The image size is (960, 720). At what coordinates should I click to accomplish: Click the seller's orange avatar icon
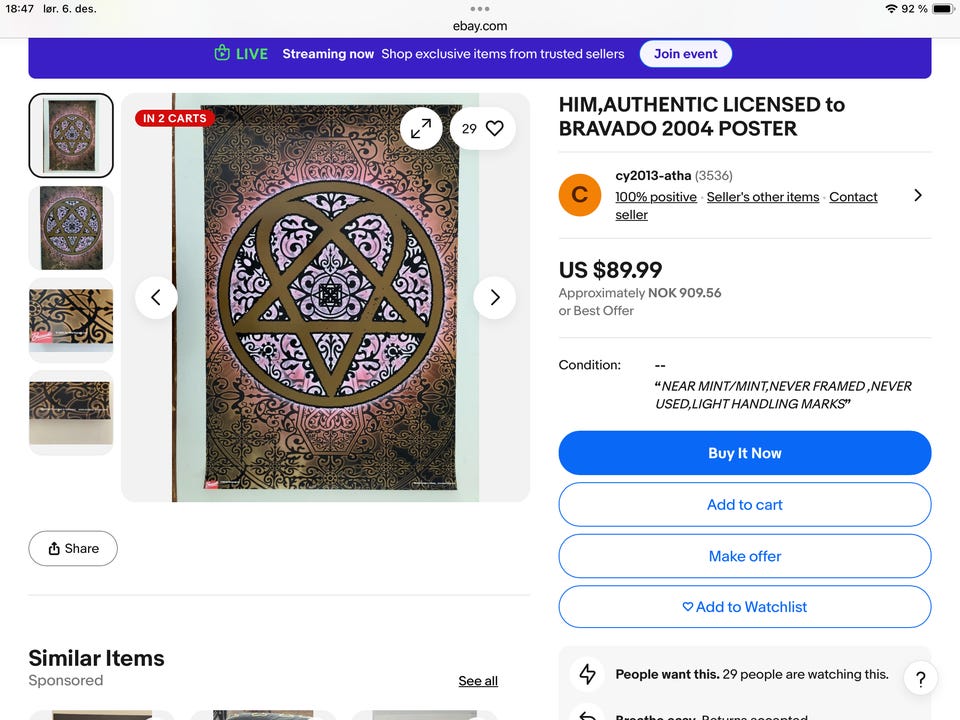(x=580, y=195)
